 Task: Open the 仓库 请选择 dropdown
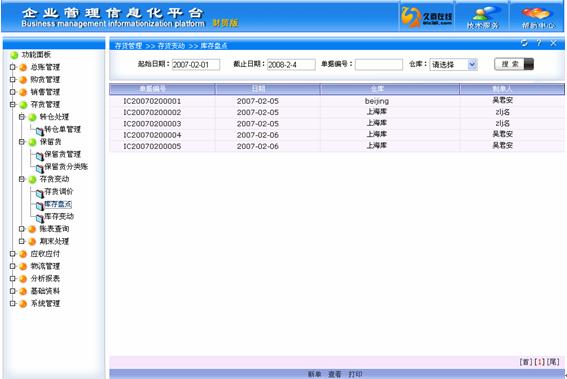pos(453,65)
